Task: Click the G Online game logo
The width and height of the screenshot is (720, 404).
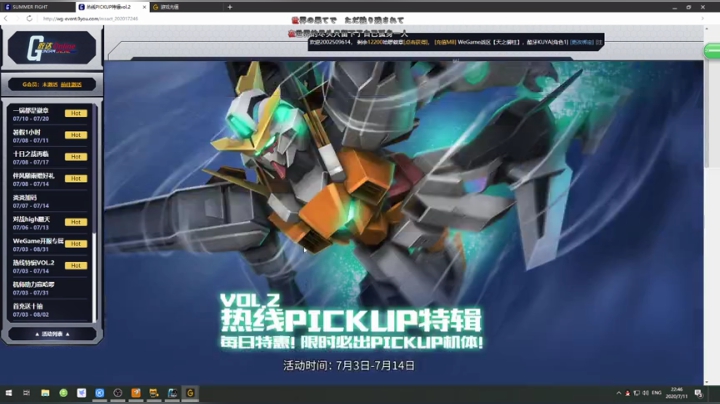Action: 52,47
